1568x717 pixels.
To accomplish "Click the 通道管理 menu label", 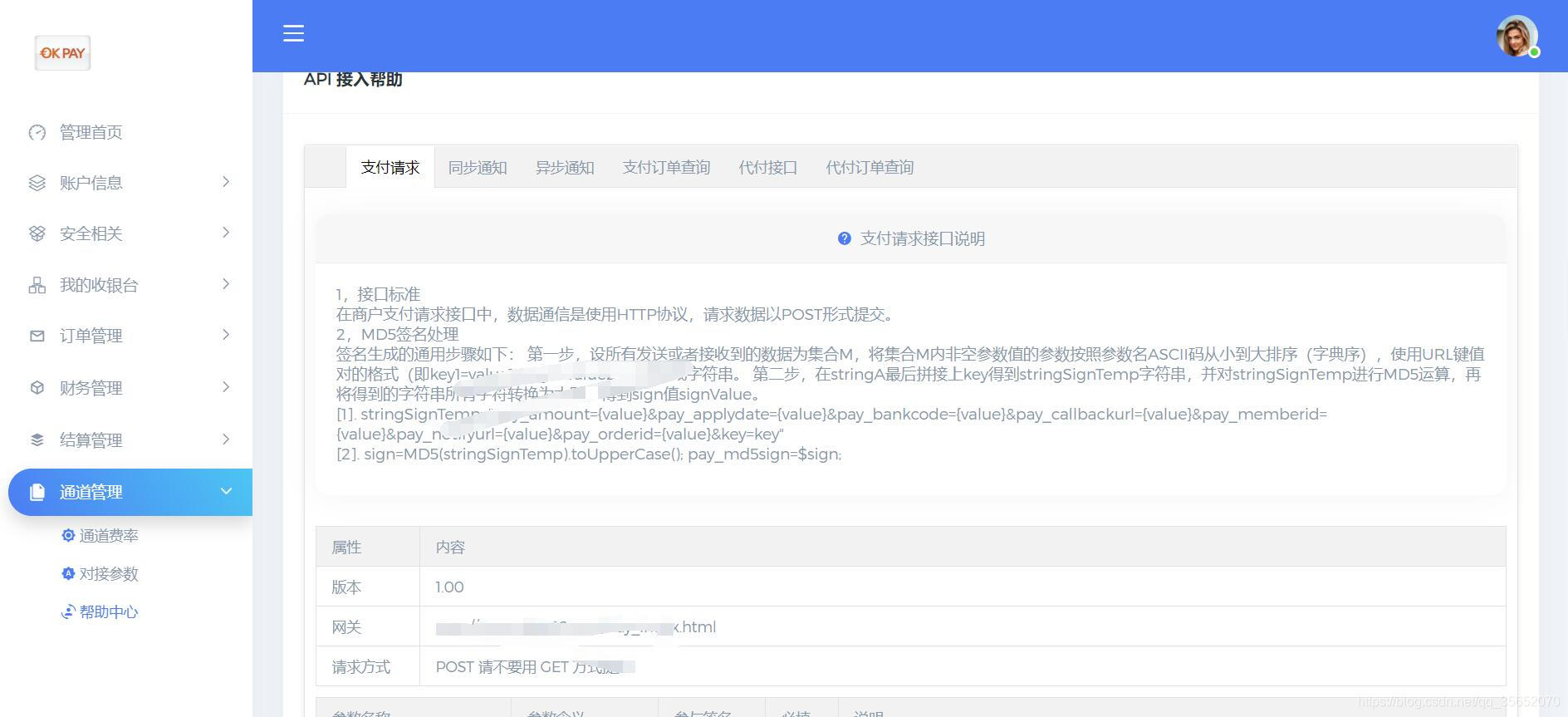I will point(91,492).
